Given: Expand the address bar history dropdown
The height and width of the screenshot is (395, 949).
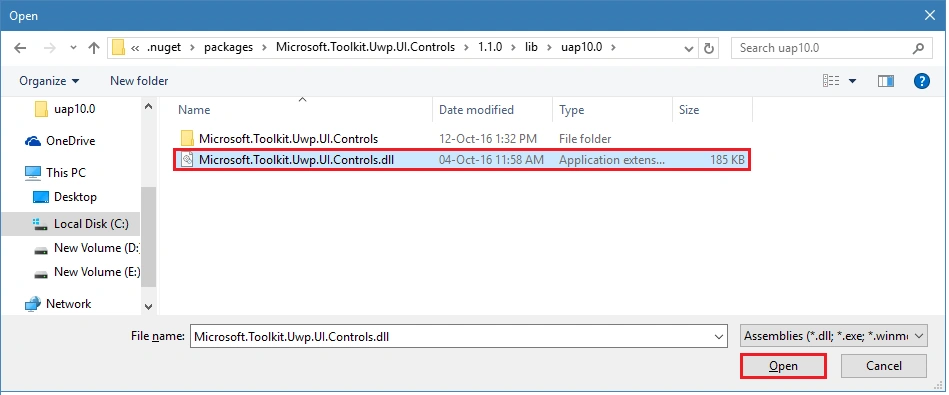Looking at the screenshot, I should coord(688,48).
